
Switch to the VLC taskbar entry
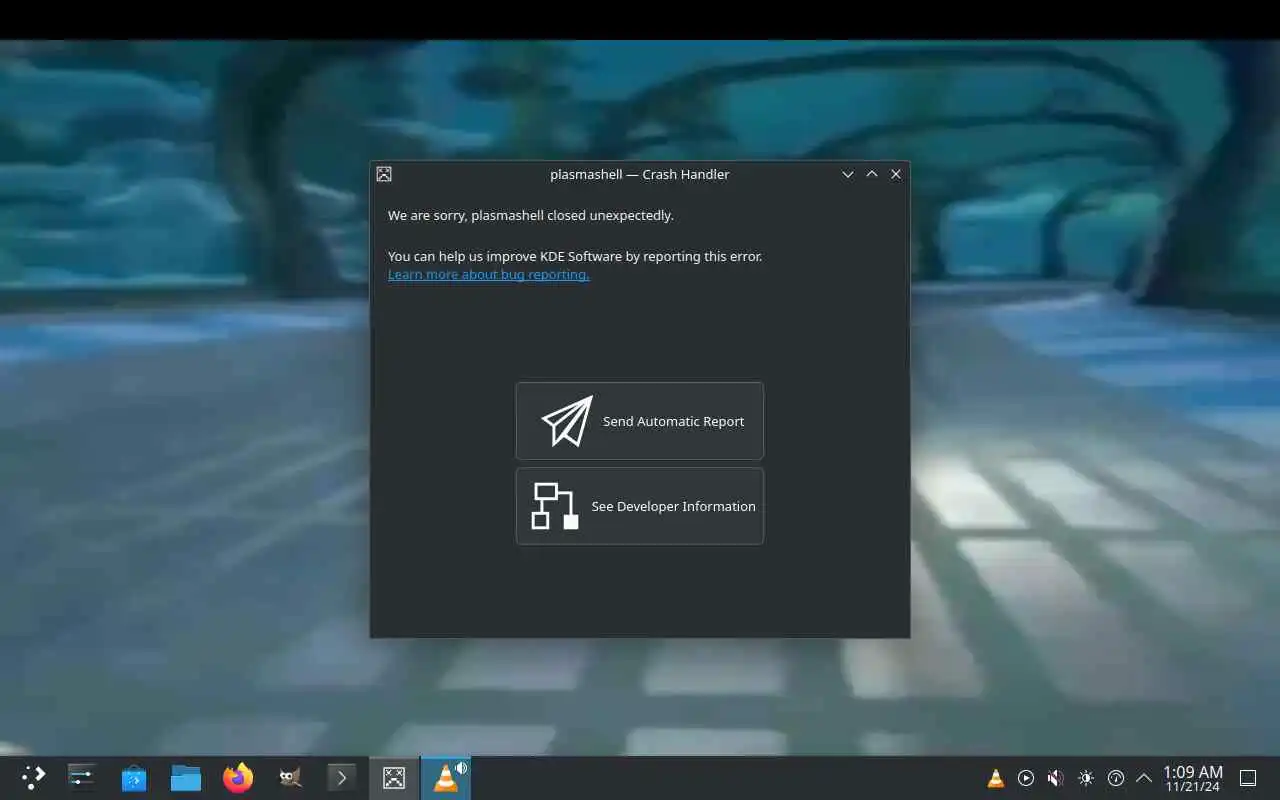[446, 777]
